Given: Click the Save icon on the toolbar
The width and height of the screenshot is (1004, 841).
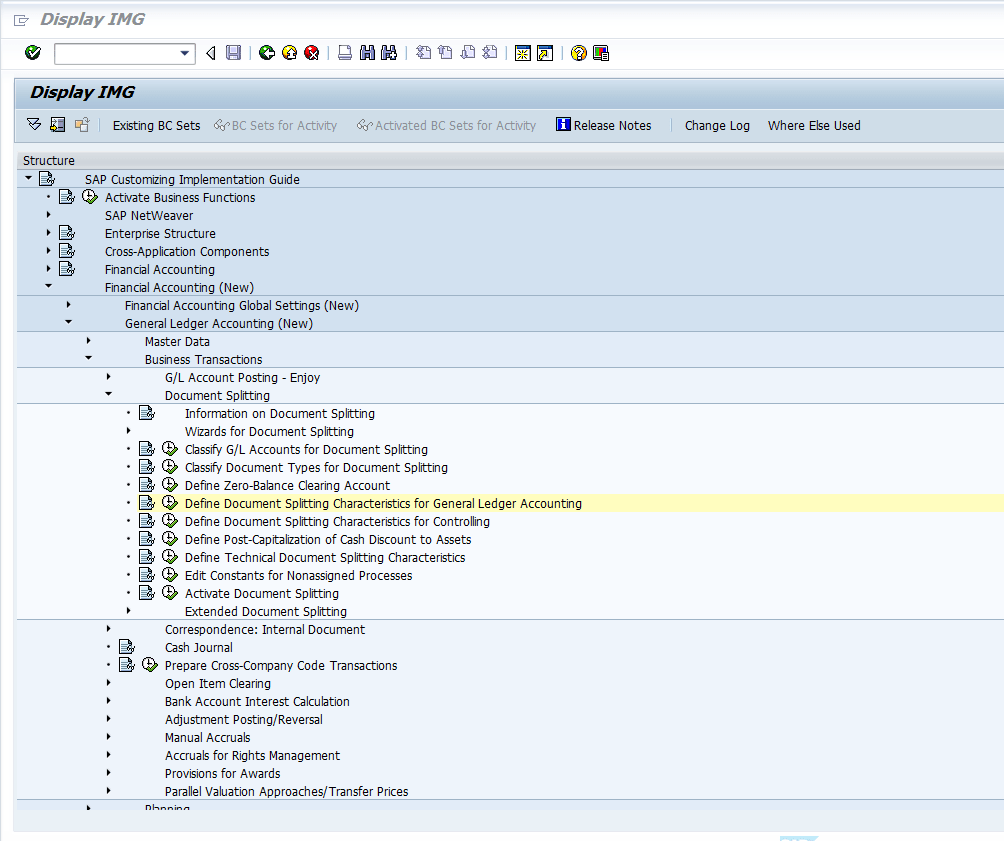Looking at the screenshot, I should click(x=233, y=52).
